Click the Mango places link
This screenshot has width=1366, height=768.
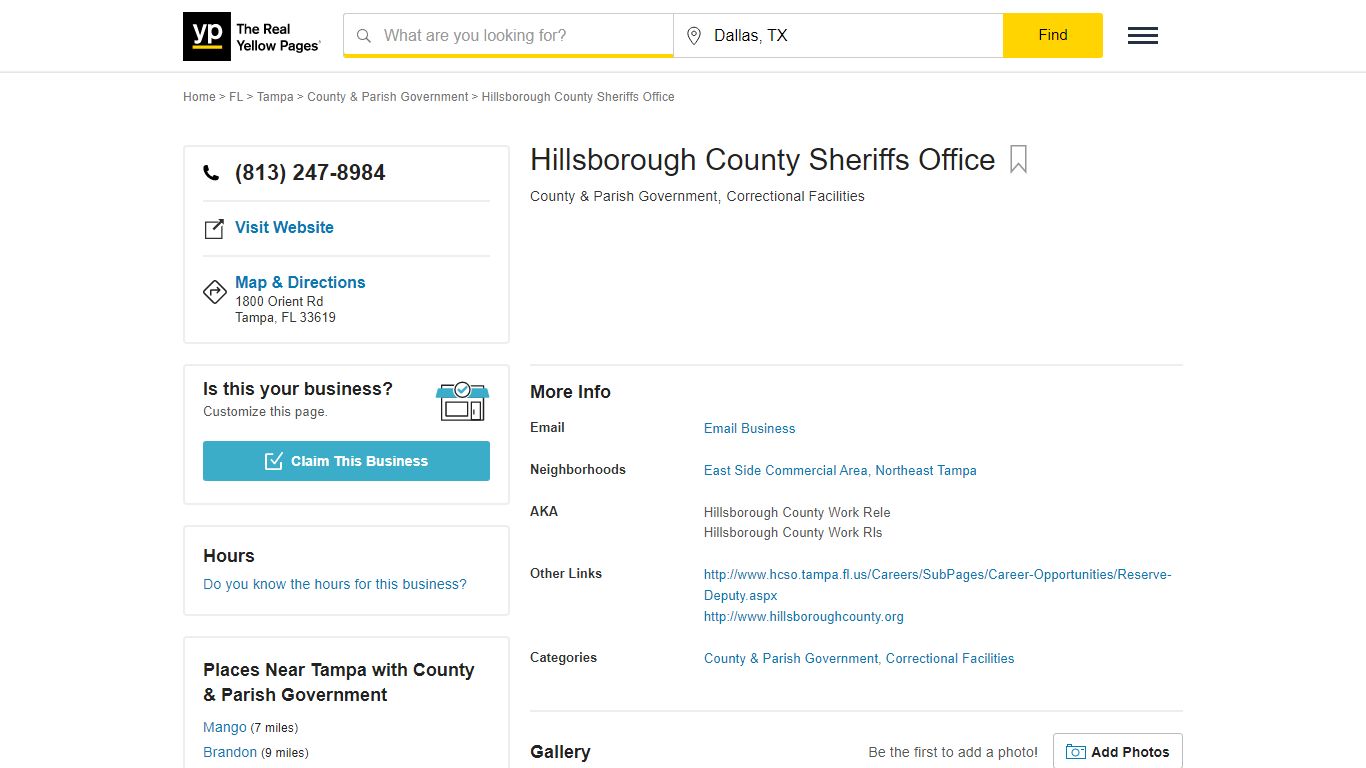point(224,727)
